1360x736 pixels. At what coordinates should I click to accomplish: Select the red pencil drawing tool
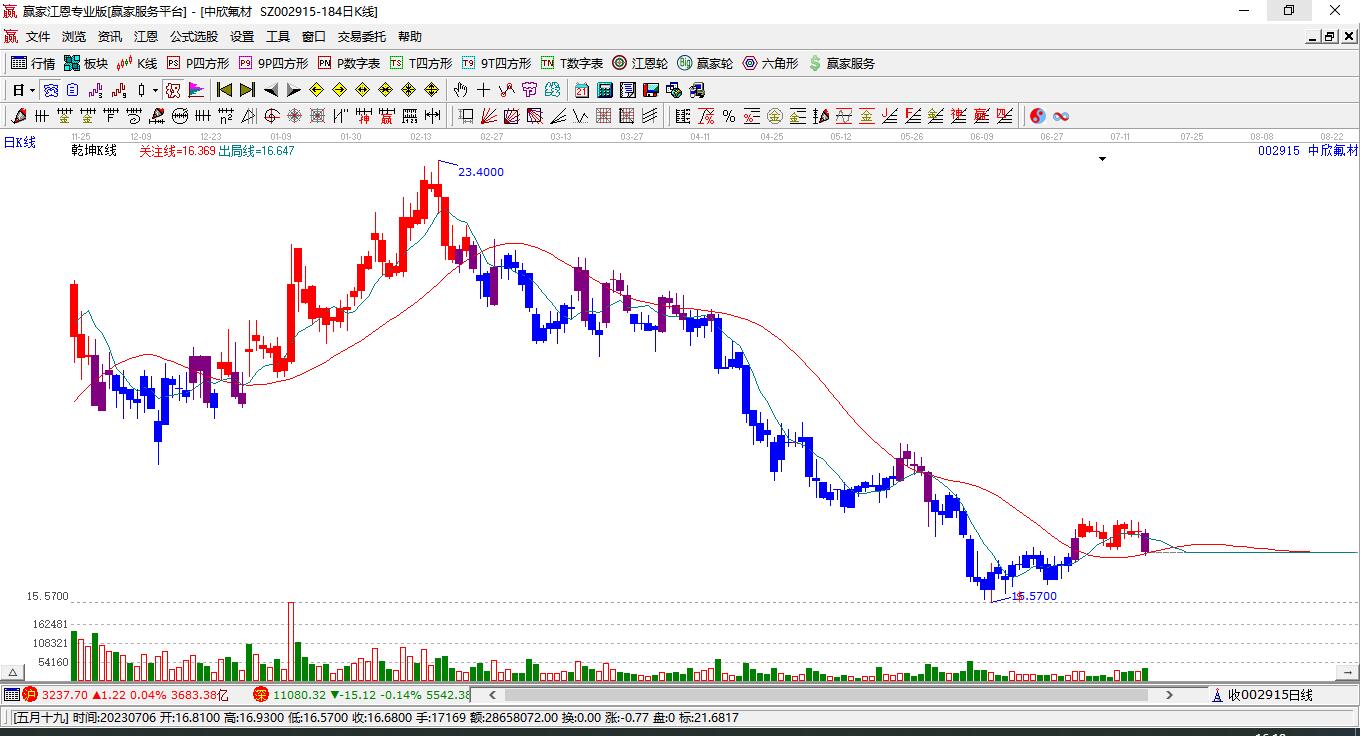[17, 116]
